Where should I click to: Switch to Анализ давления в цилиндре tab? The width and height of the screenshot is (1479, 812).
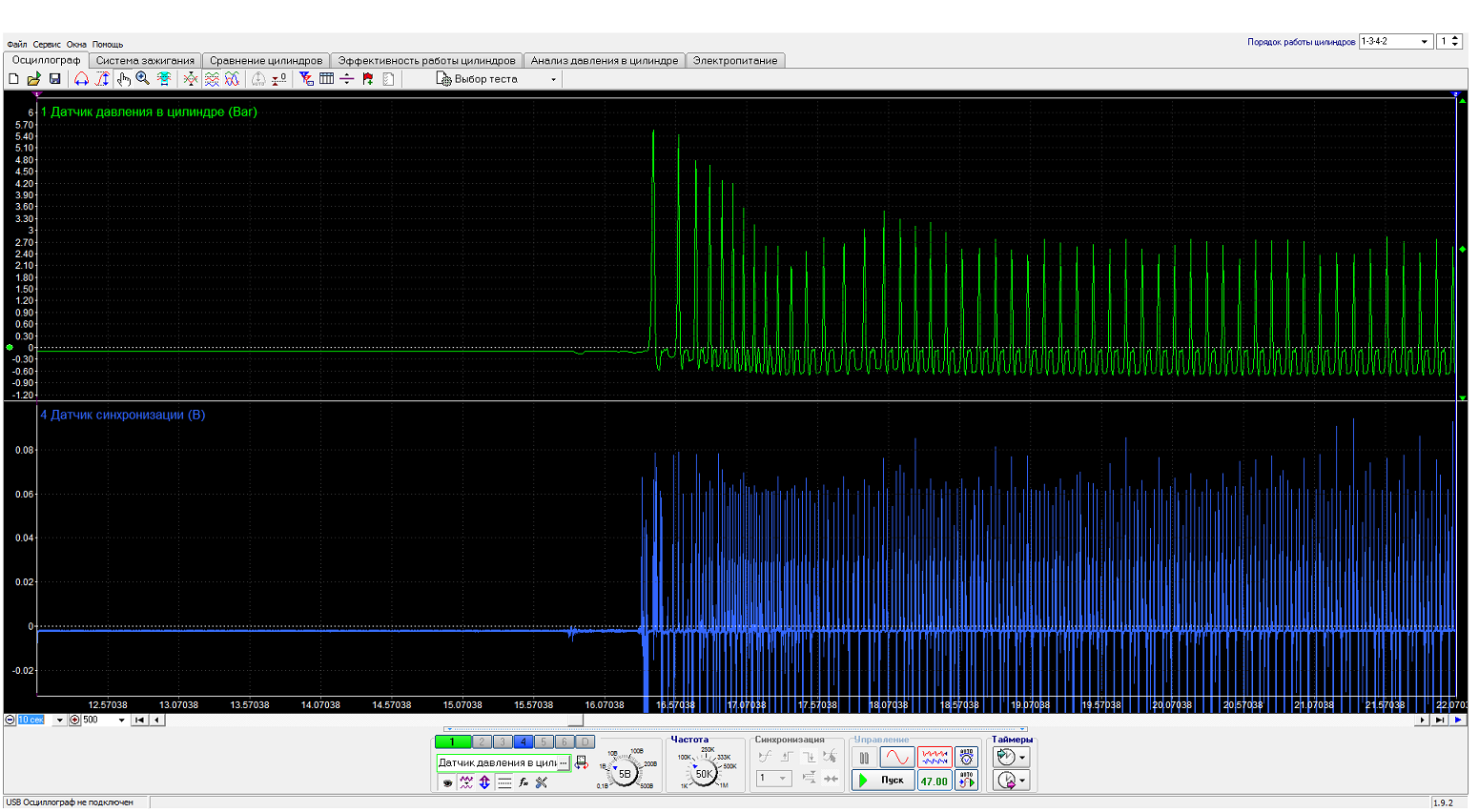point(605,60)
